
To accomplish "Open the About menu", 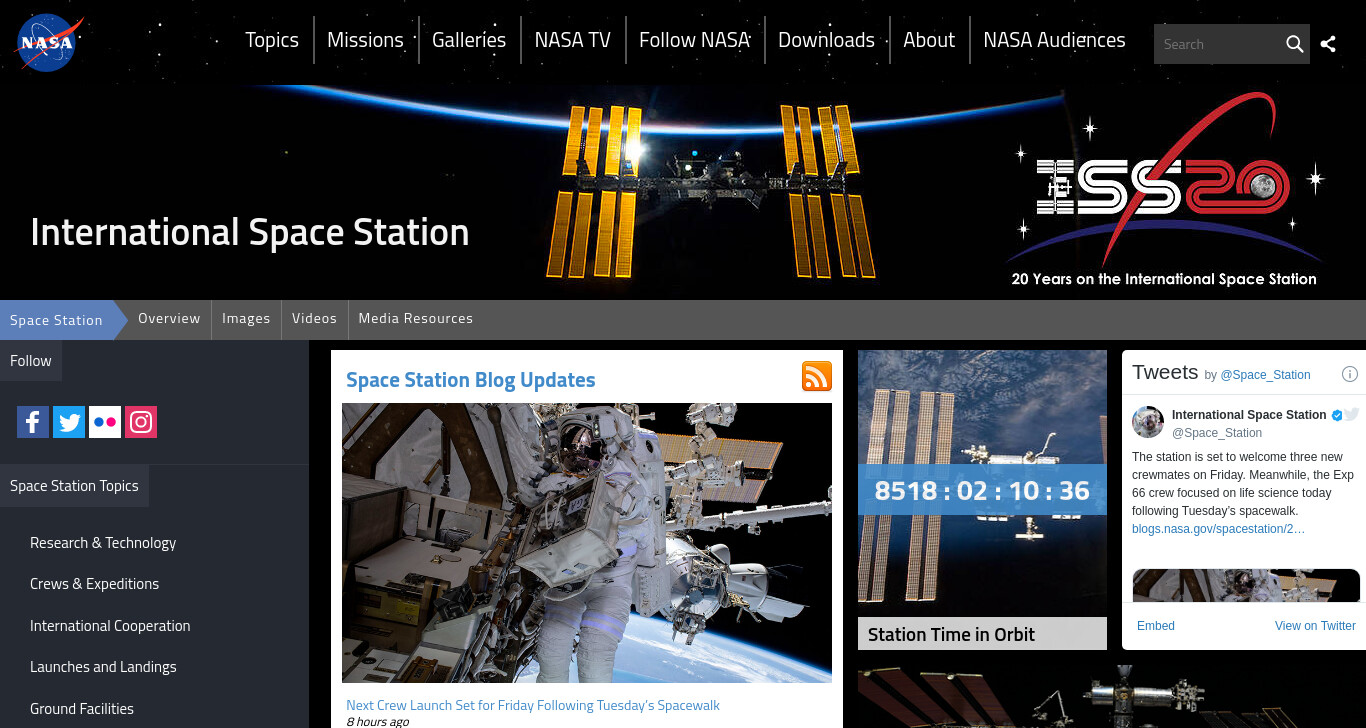I will click(929, 40).
